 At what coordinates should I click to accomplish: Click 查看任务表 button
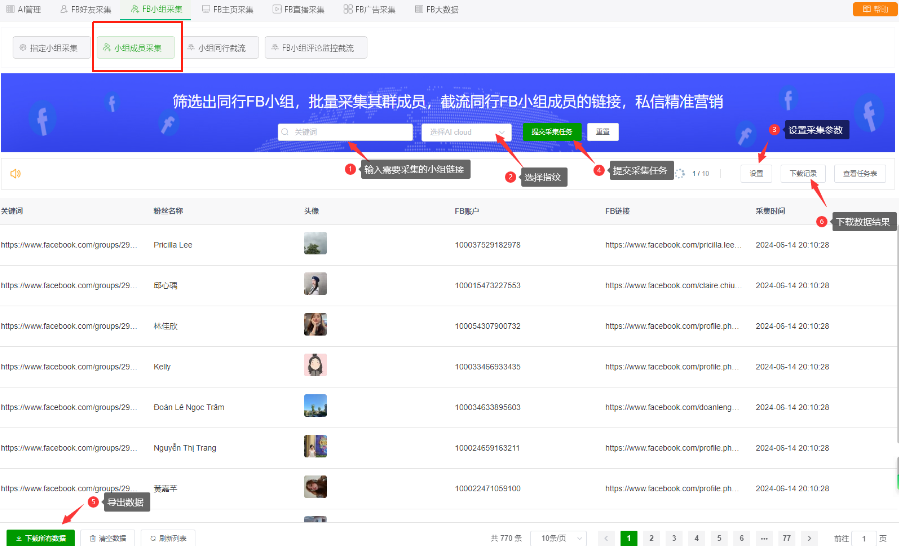859,173
